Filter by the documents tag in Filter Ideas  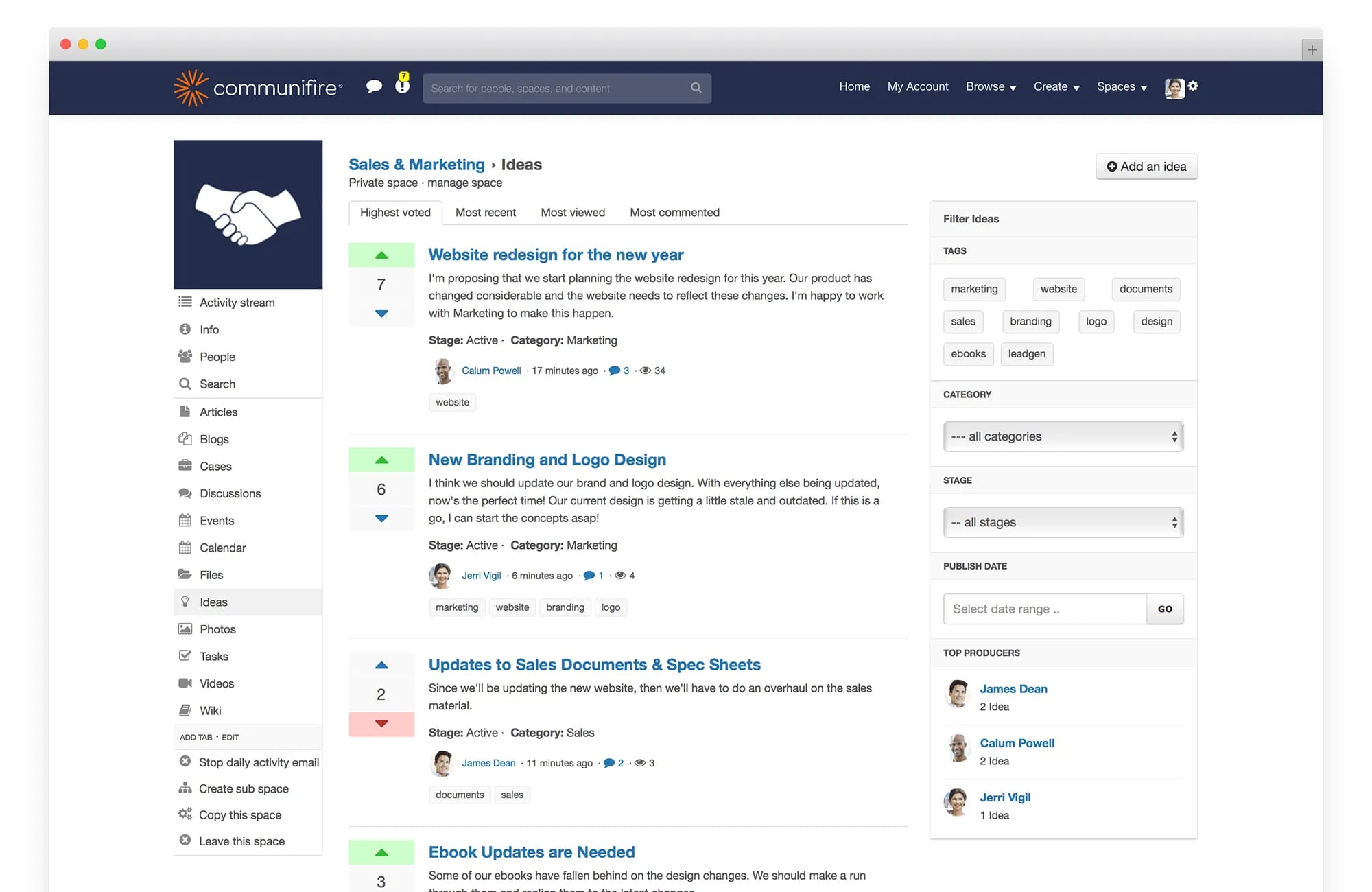point(1146,289)
